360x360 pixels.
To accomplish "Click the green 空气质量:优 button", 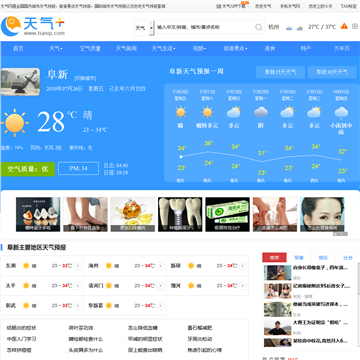I will [28, 169].
